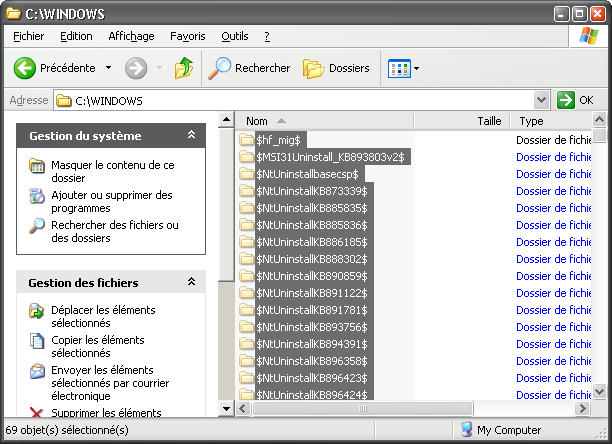Select the $NtUninstallKB896423$ folder
612x444 pixels.
click(x=312, y=378)
